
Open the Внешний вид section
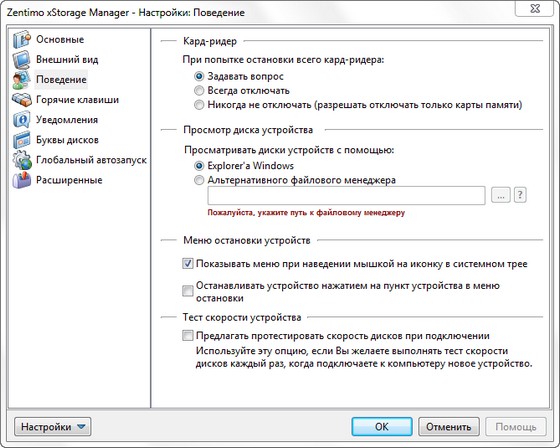(67, 59)
